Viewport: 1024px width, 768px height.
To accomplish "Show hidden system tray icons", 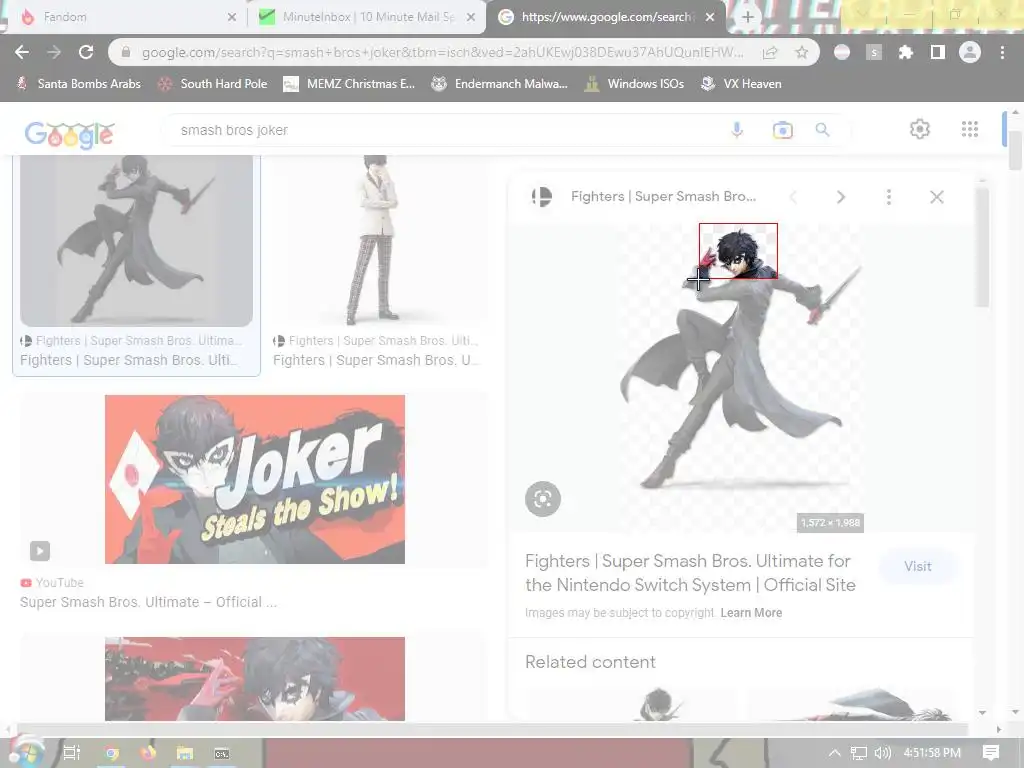I will point(834,753).
